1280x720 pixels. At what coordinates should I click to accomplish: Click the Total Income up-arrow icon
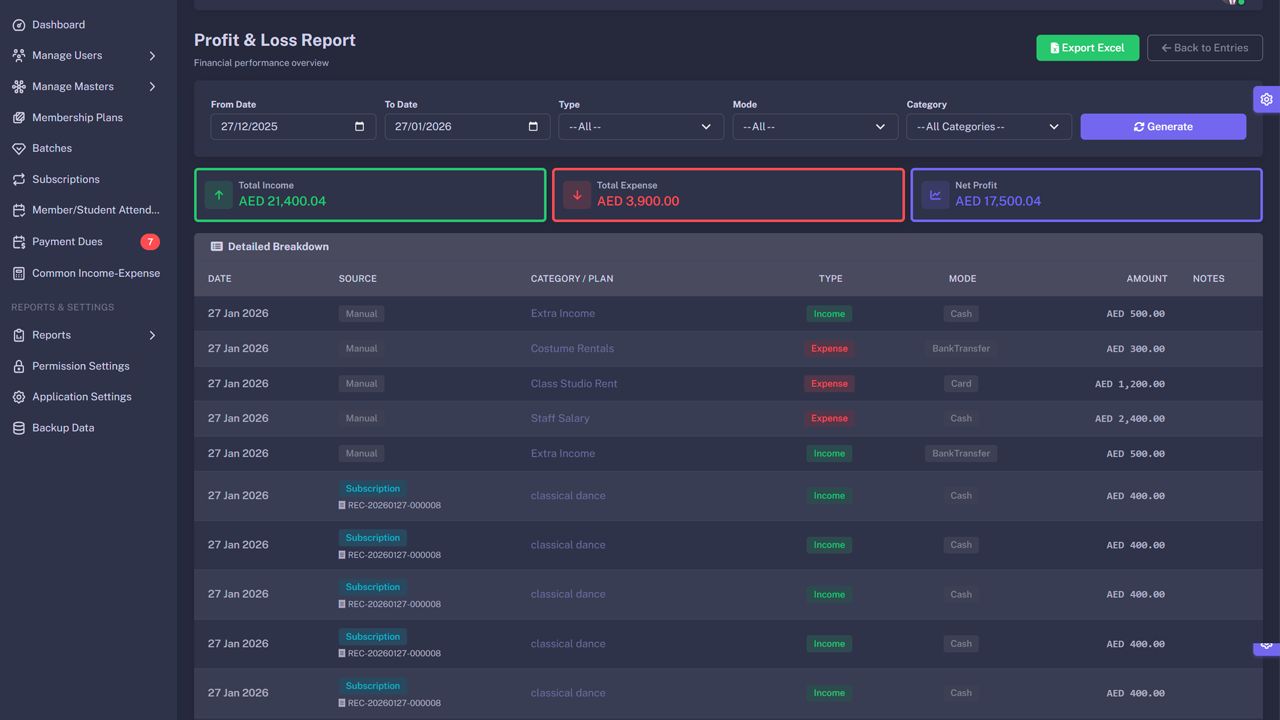coord(219,195)
